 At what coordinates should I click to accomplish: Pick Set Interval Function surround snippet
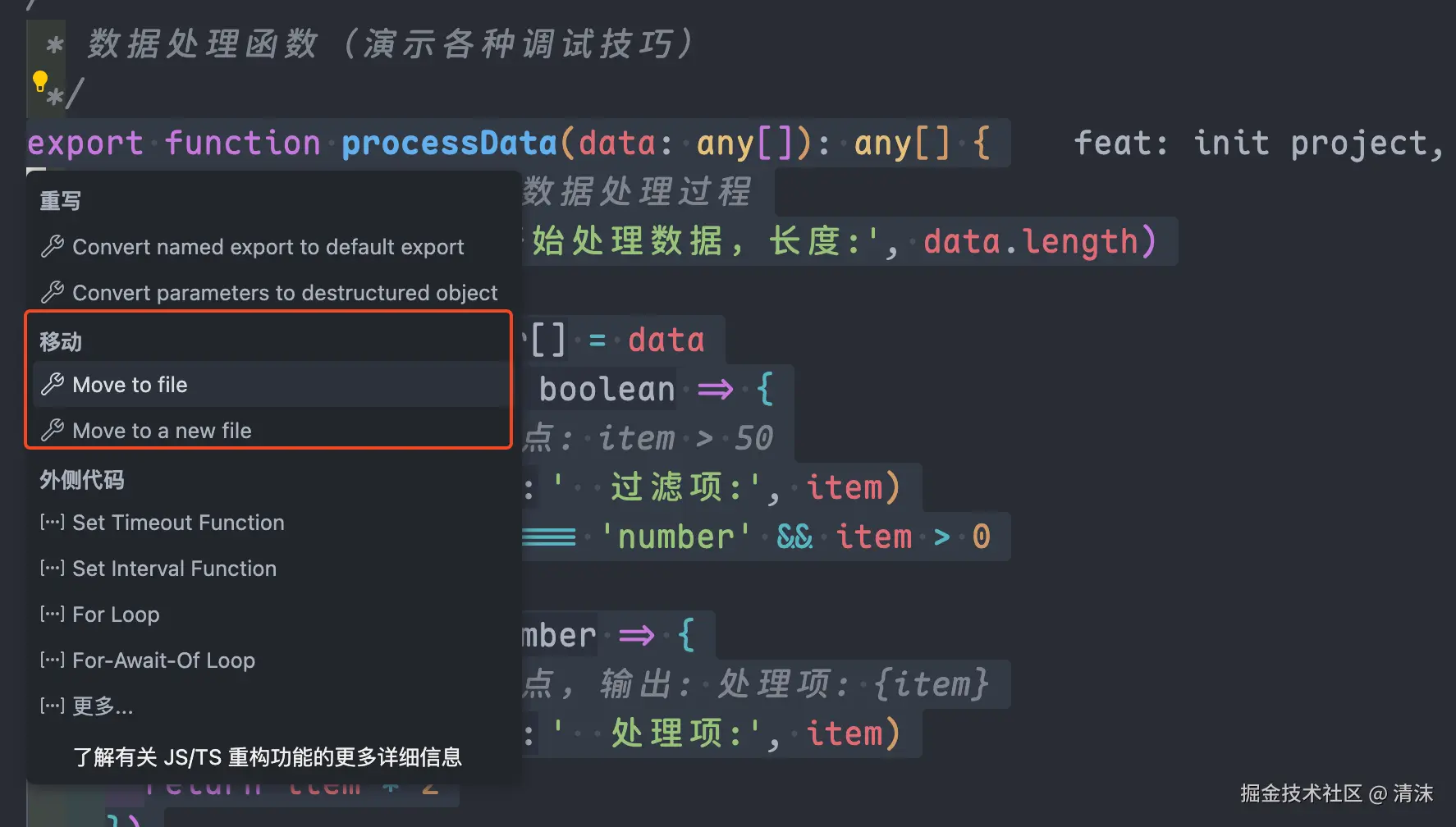pos(174,569)
